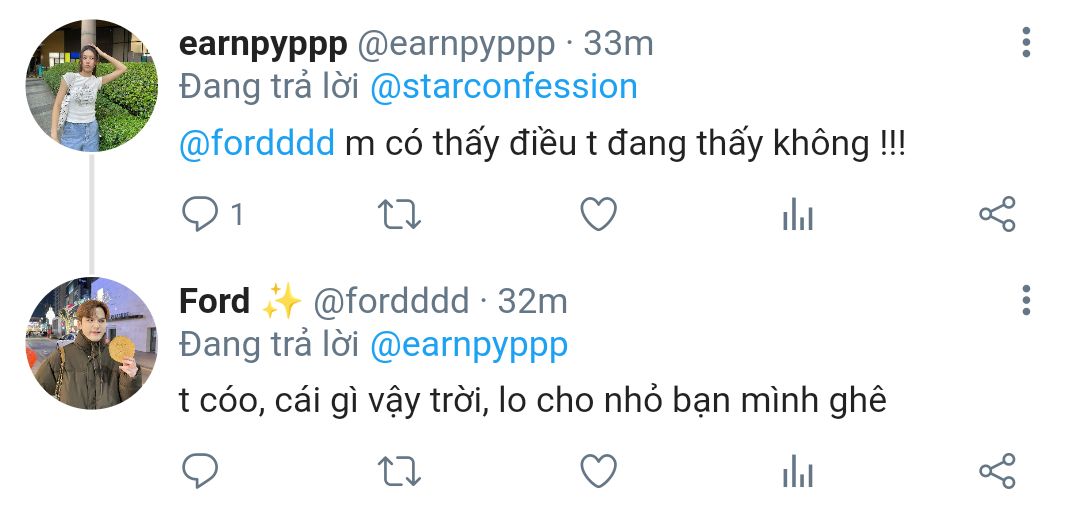The image size is (1080, 510).
Task: Open more options menu on Ford's tweet
Action: (x=1026, y=300)
